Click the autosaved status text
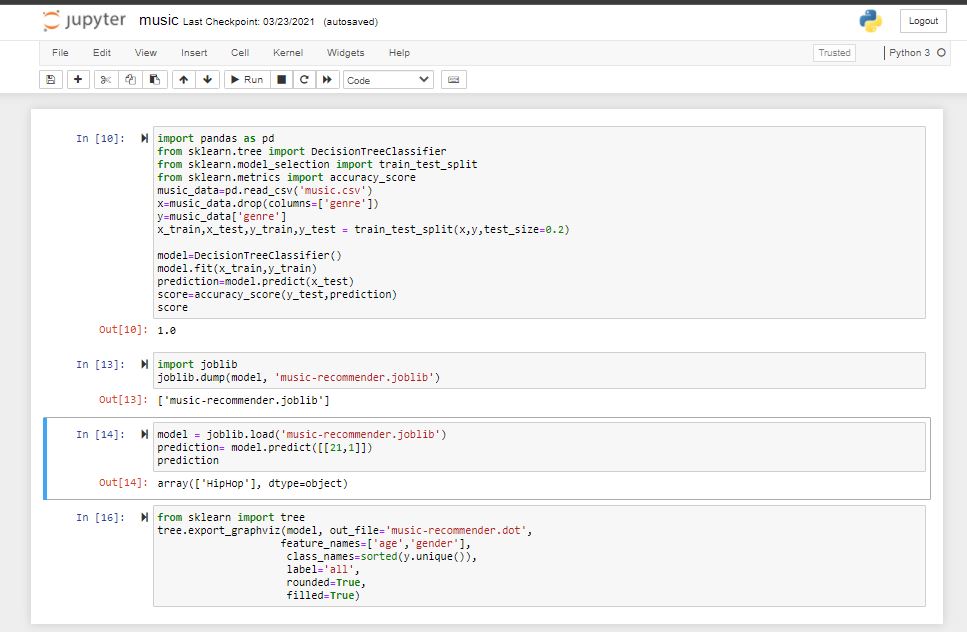This screenshot has width=967, height=632. coord(350,22)
